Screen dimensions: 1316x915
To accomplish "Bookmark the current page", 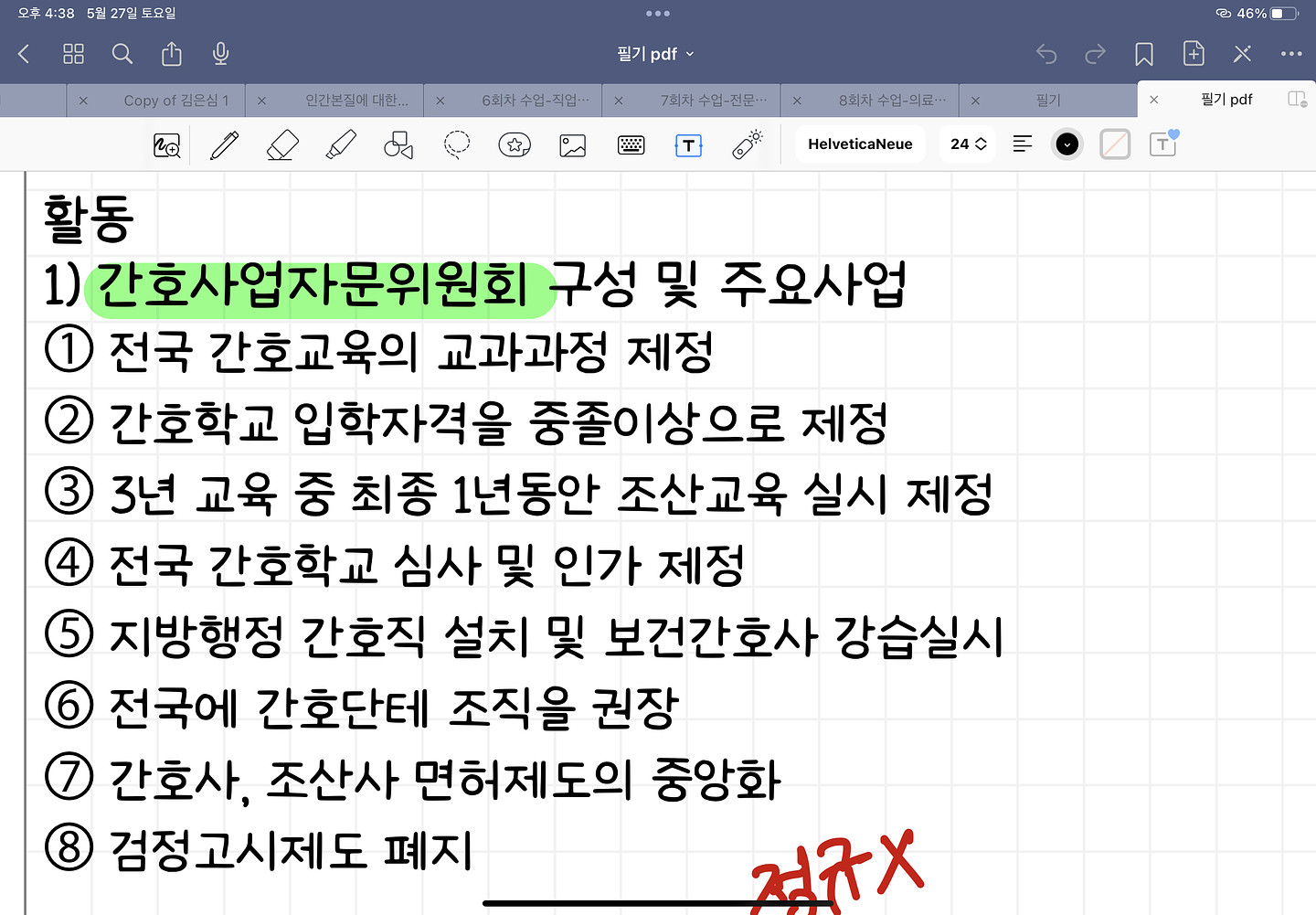I will click(x=1143, y=54).
